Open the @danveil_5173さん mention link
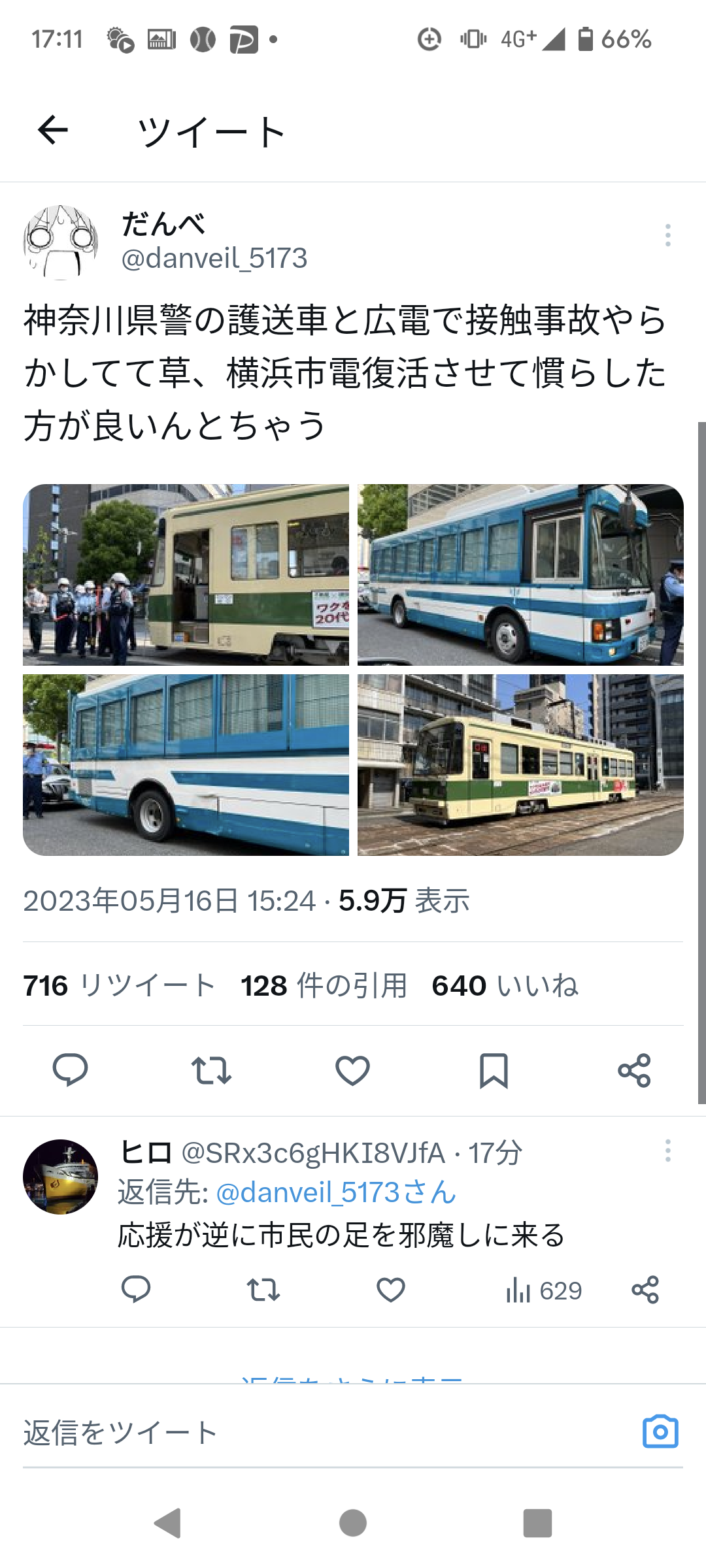706x1568 pixels. point(336,1192)
